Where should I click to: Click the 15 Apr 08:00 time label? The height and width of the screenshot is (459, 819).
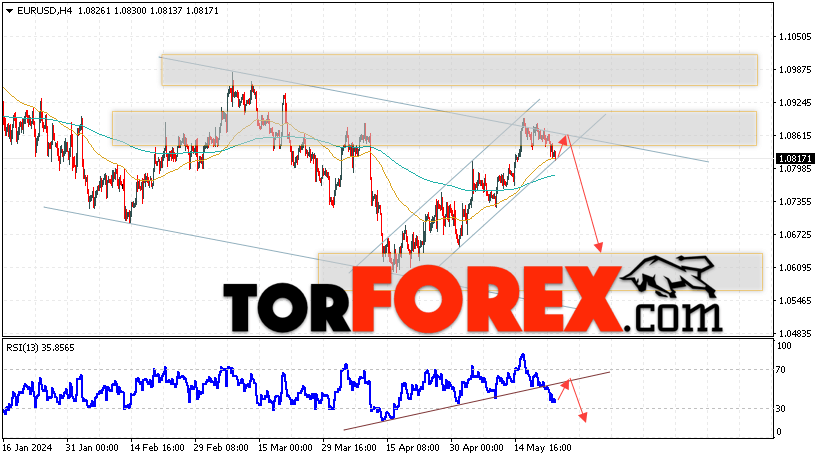click(x=413, y=448)
